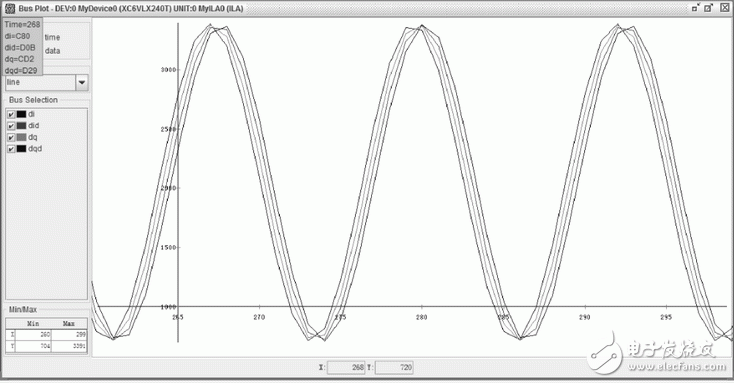This screenshot has width=734, height=383.
Task: Toggle the dq bus checkbox
Action: (x=11, y=138)
